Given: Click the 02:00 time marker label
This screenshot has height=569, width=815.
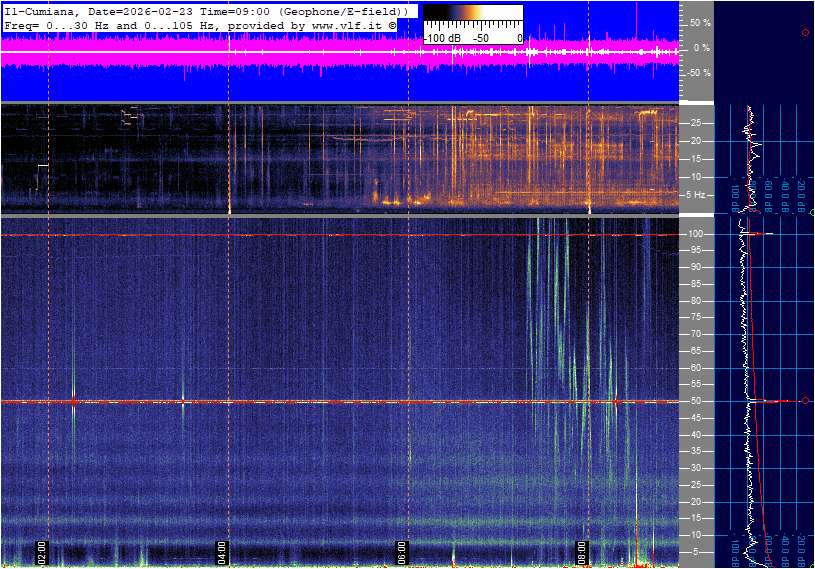Looking at the screenshot, I should pos(42,551).
